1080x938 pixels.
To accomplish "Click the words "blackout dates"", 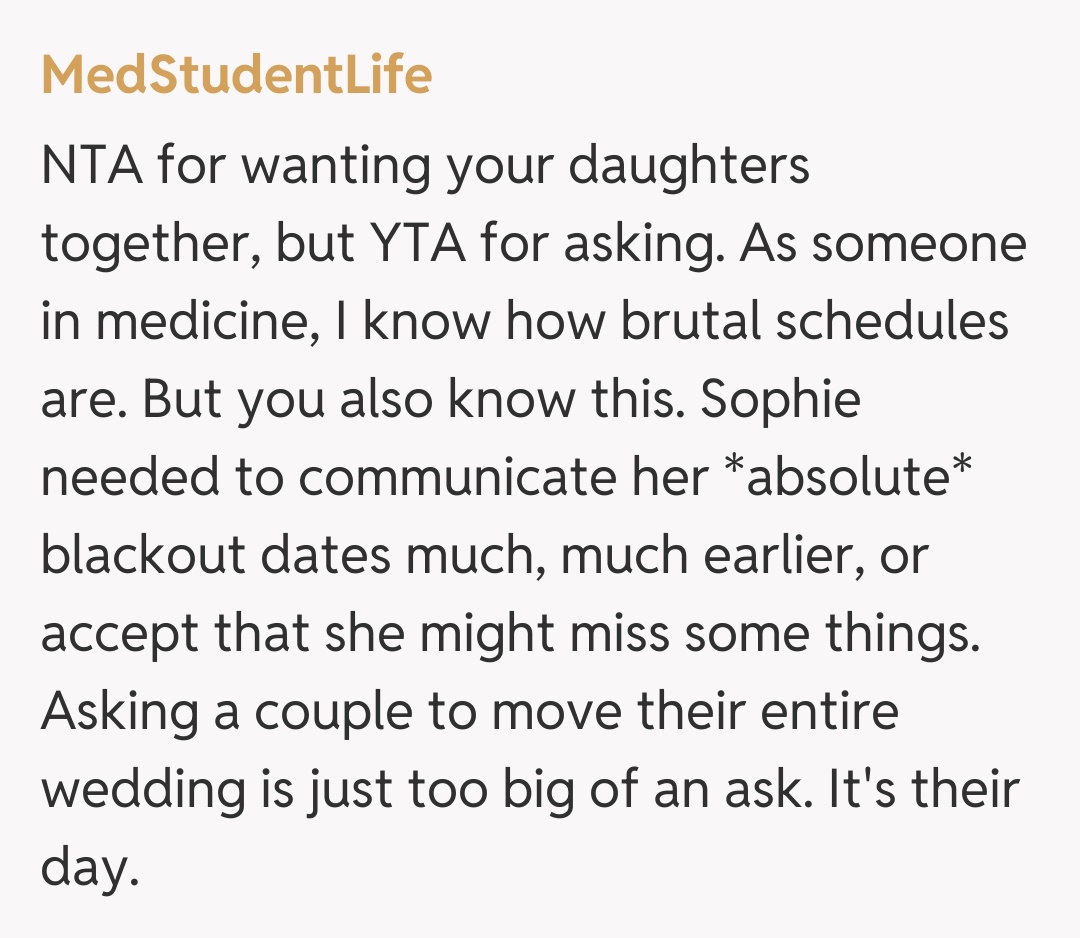I will pyautogui.click(x=216, y=554).
